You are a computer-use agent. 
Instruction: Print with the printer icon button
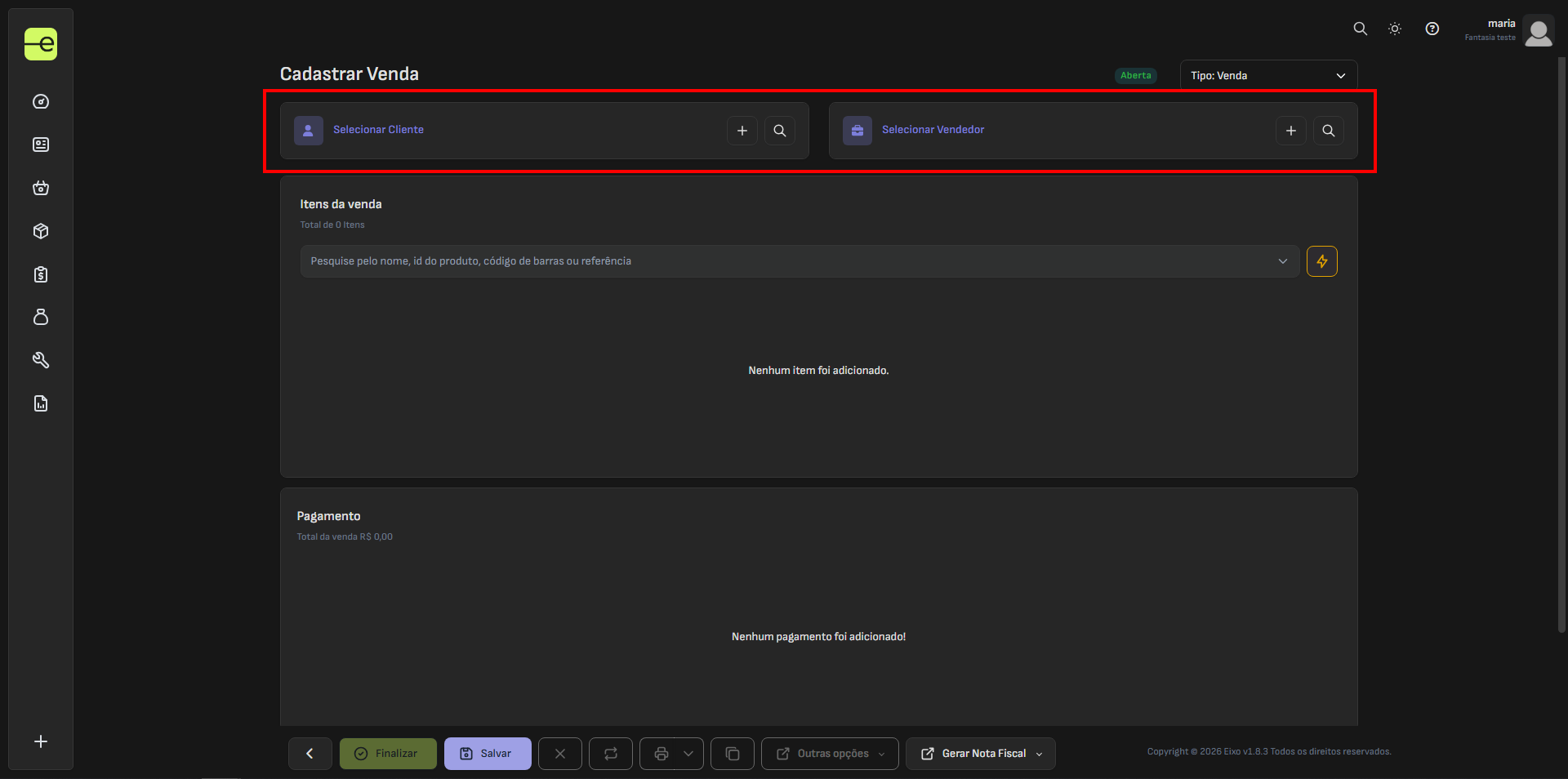[x=661, y=754]
